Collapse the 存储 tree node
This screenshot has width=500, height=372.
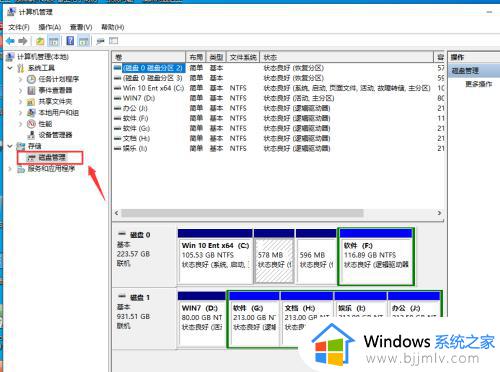tap(10, 146)
